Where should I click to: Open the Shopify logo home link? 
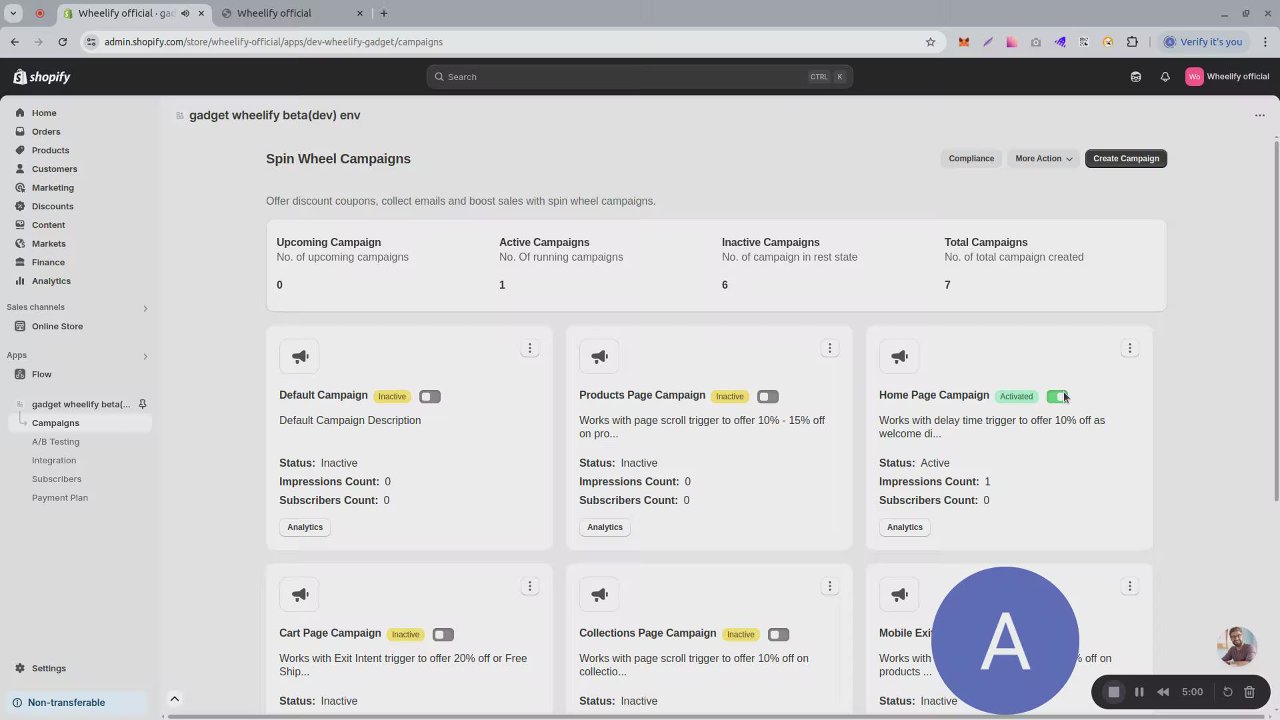pos(42,77)
